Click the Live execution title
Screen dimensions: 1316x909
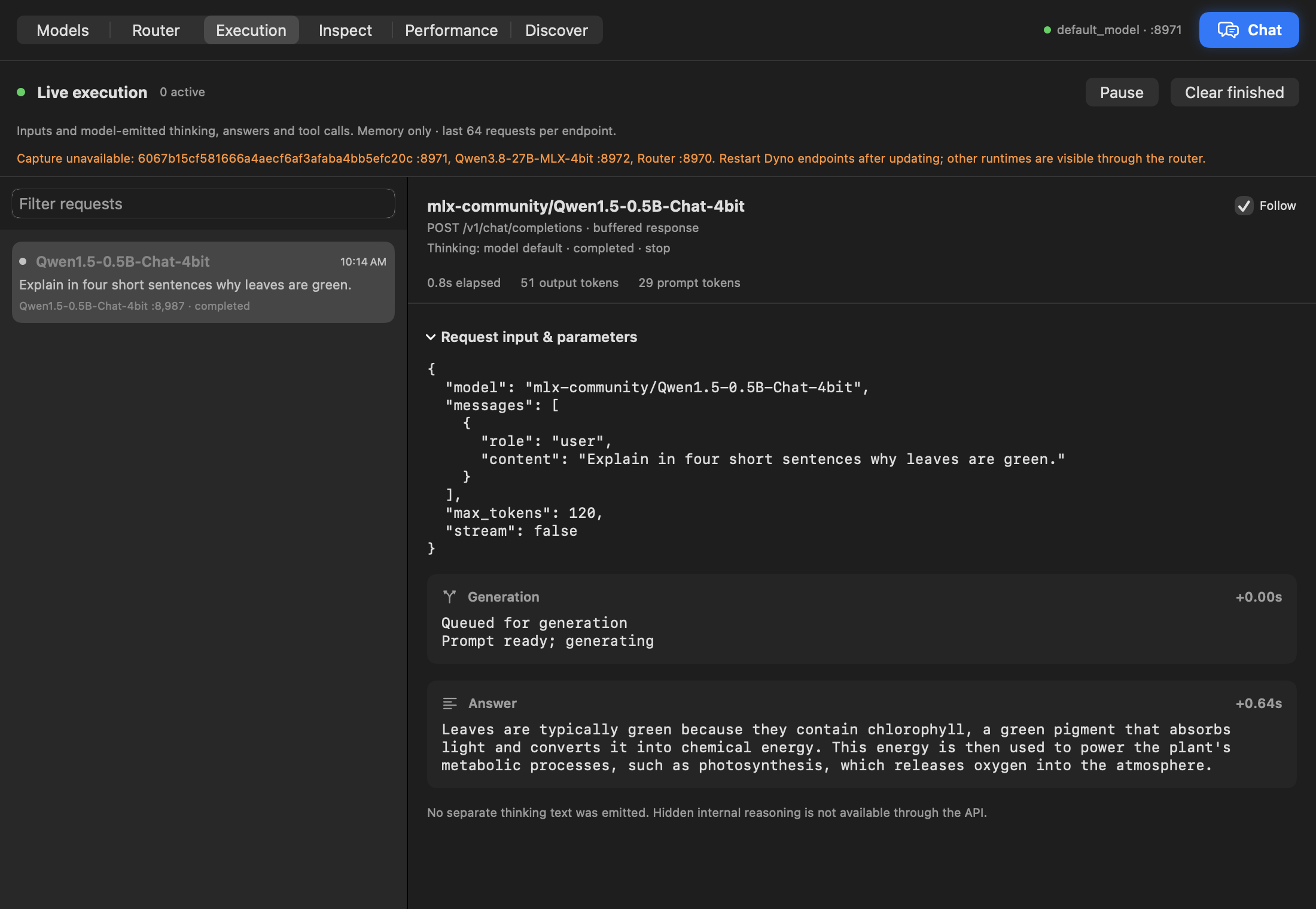92,92
